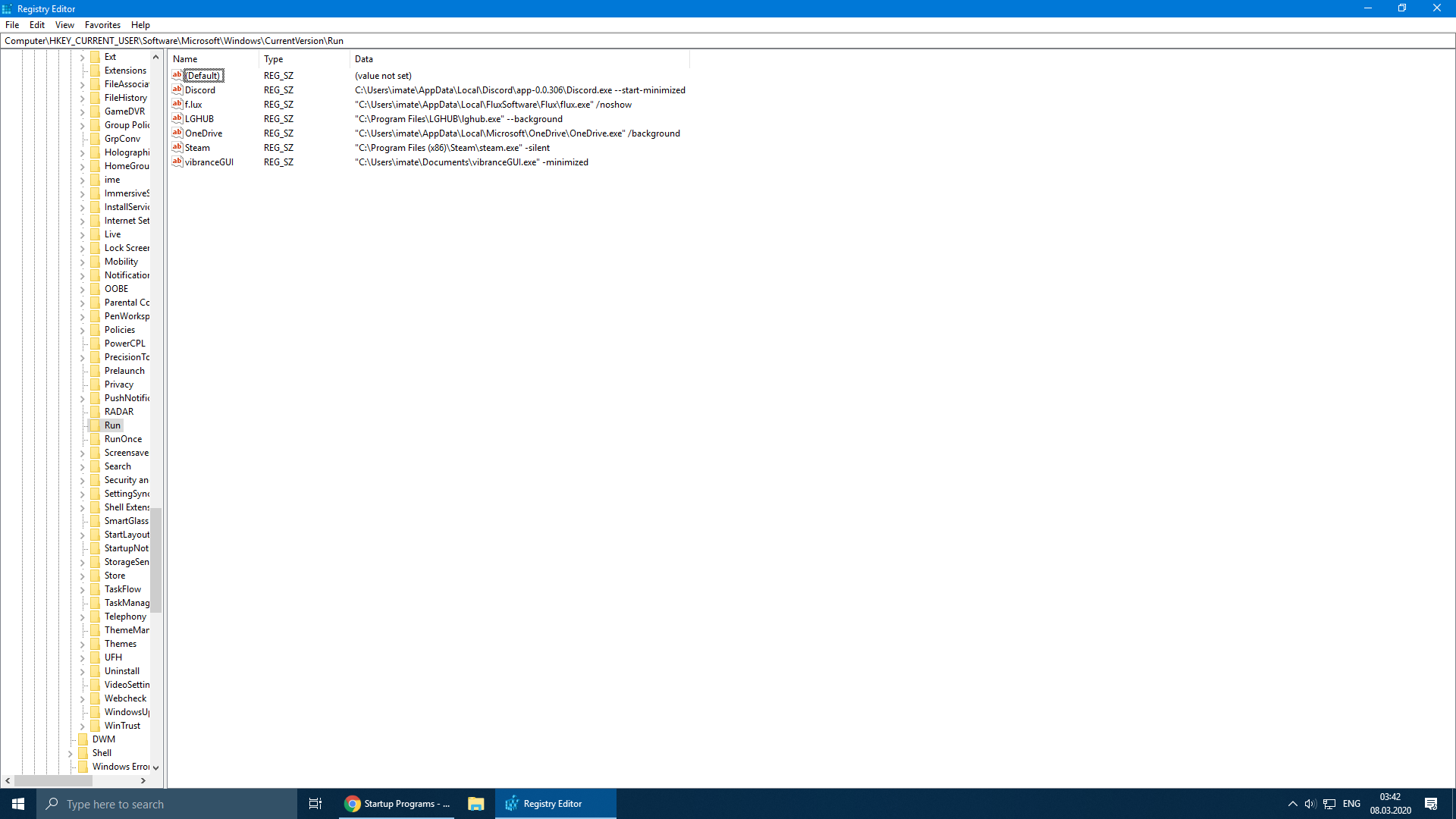1456x819 pixels.
Task: Select the (Default) value icon
Action: click(x=177, y=75)
